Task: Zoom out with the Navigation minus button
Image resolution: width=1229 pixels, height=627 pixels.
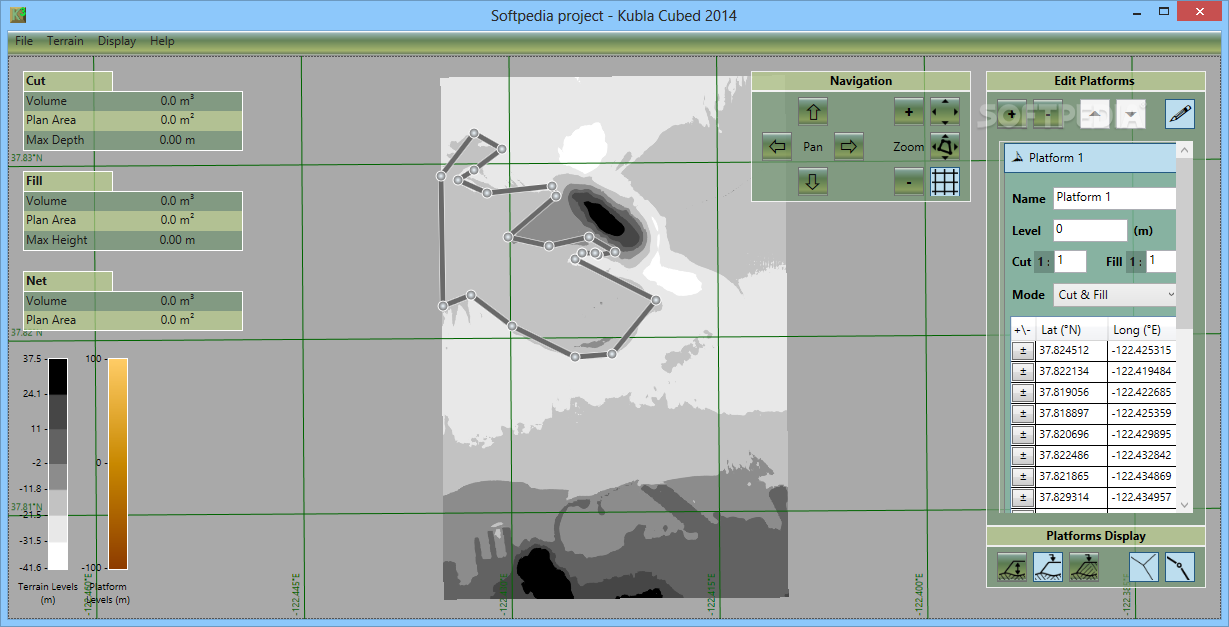Action: click(909, 181)
